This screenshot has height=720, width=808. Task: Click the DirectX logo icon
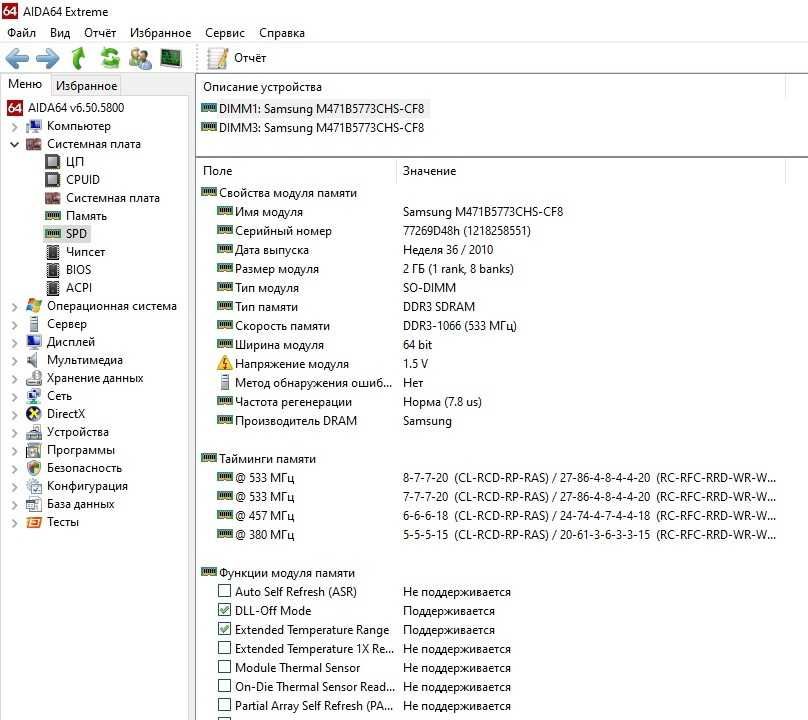pos(33,414)
